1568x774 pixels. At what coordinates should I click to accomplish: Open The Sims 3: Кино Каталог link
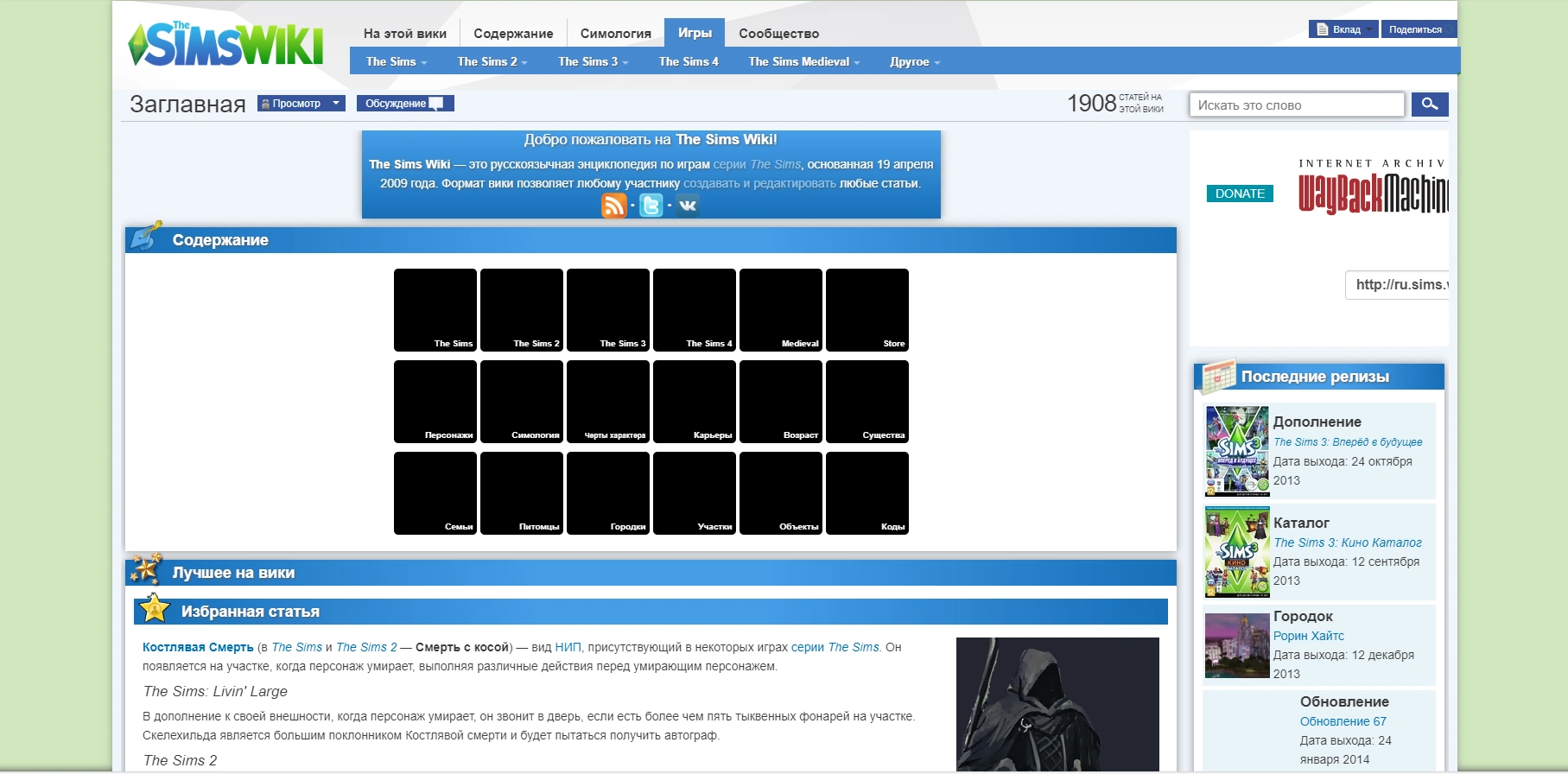pyautogui.click(x=1348, y=542)
